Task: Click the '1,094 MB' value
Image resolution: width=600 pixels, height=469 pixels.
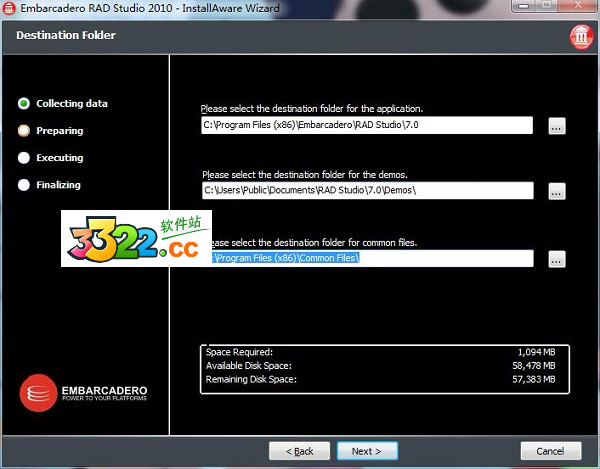Action: click(x=536, y=352)
